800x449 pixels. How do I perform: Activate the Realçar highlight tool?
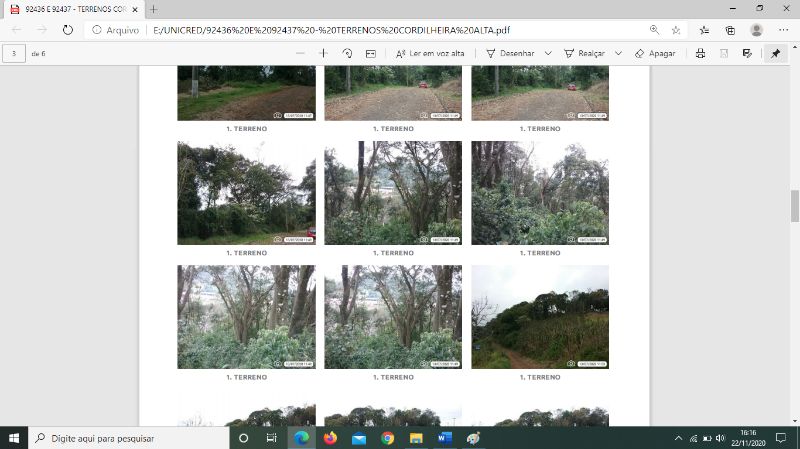click(584, 53)
